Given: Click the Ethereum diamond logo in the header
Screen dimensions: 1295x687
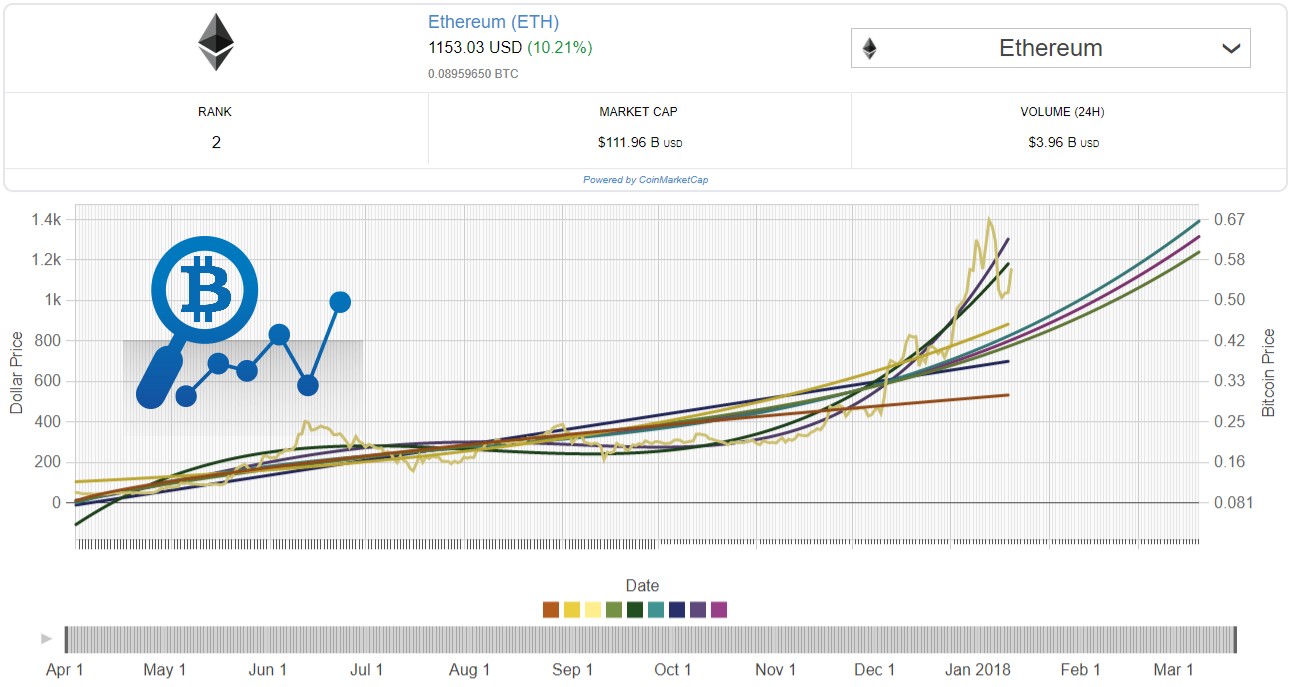Looking at the screenshot, I should [215, 41].
